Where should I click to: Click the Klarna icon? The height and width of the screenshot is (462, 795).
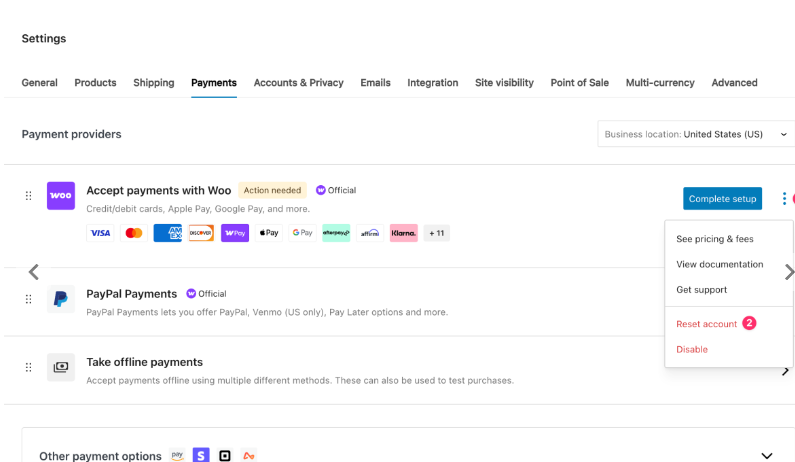[404, 233]
